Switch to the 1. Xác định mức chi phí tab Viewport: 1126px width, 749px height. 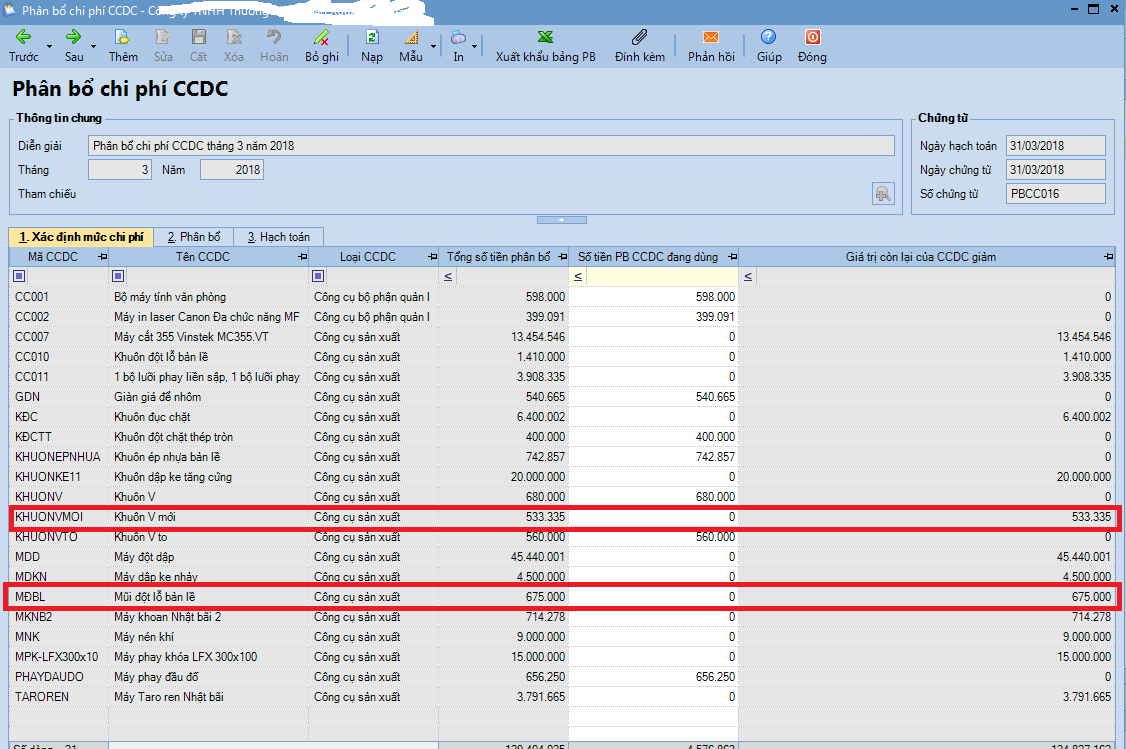coord(81,237)
